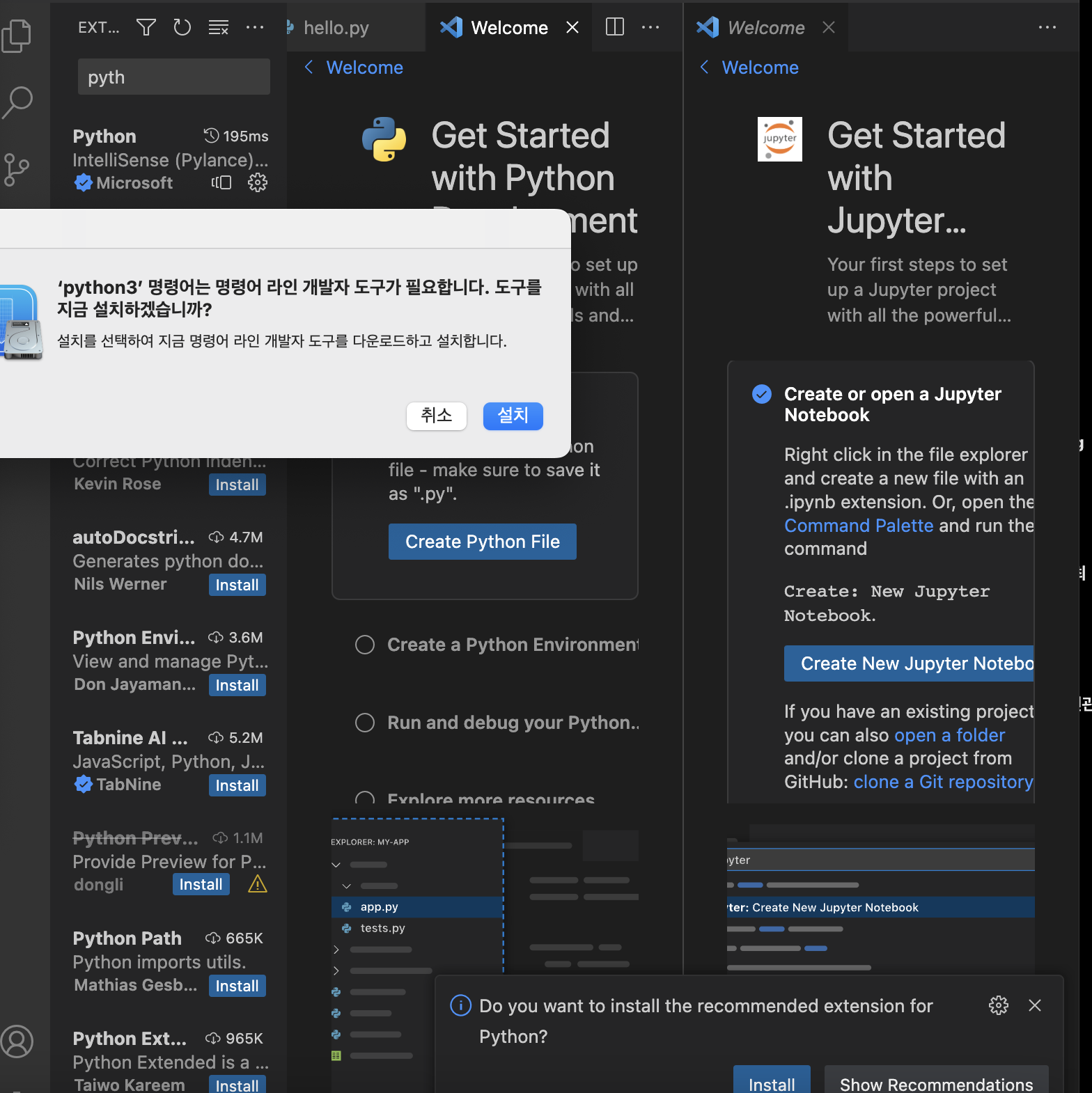This screenshot has height=1093, width=1092.
Task: Install the Tabnine AI extension
Action: 237,785
